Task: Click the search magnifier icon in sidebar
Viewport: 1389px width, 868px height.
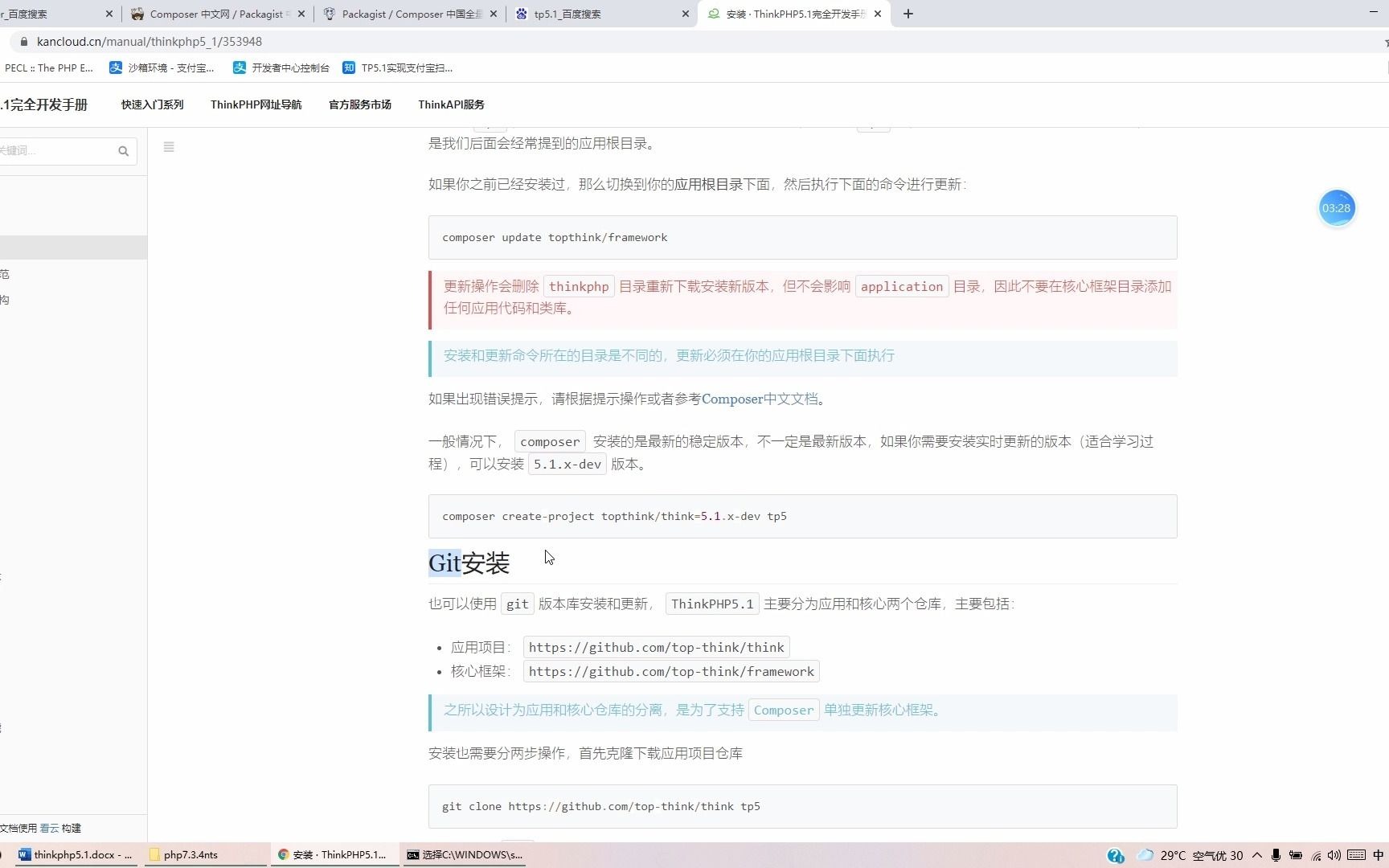Action: [123, 151]
